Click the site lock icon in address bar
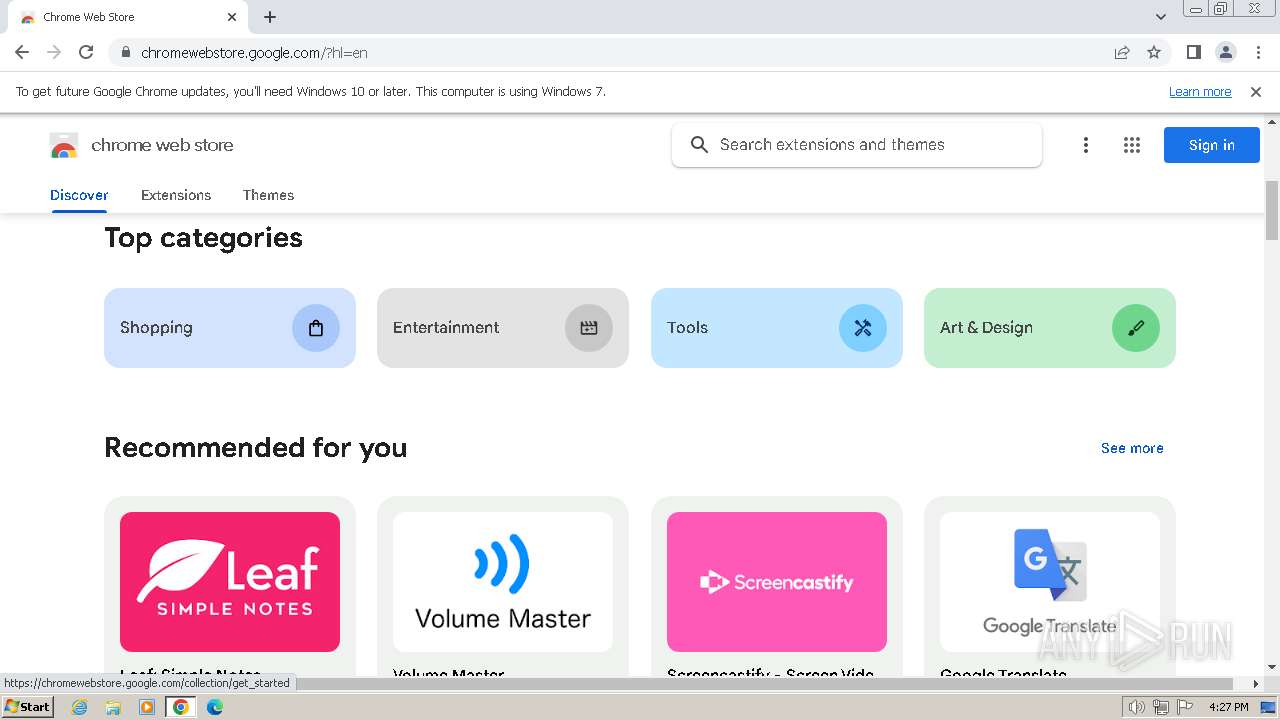The width and height of the screenshot is (1280, 720). [x=125, y=52]
